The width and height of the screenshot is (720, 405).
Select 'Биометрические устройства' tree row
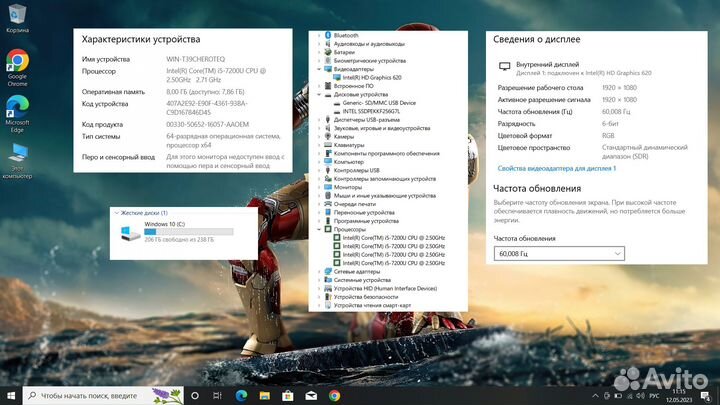370,61
